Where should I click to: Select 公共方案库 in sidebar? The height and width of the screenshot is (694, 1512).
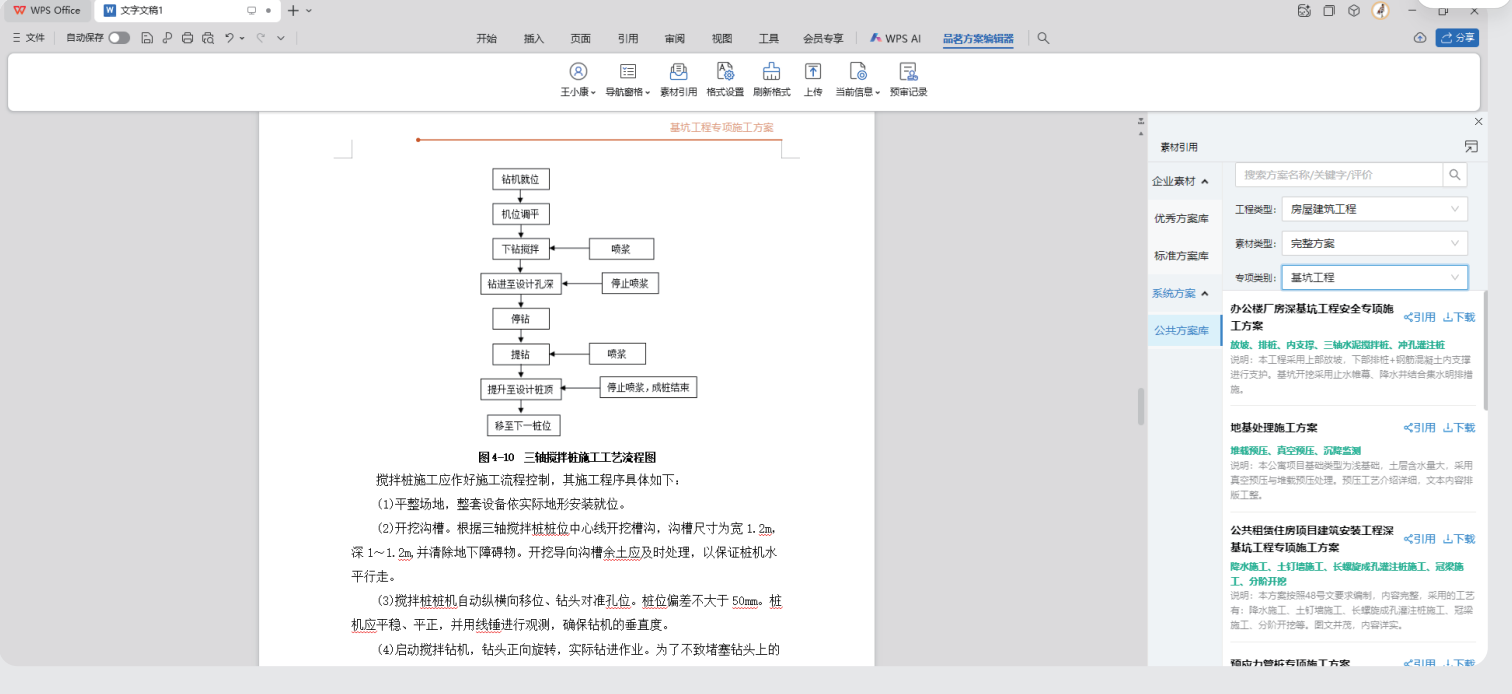coord(1182,330)
